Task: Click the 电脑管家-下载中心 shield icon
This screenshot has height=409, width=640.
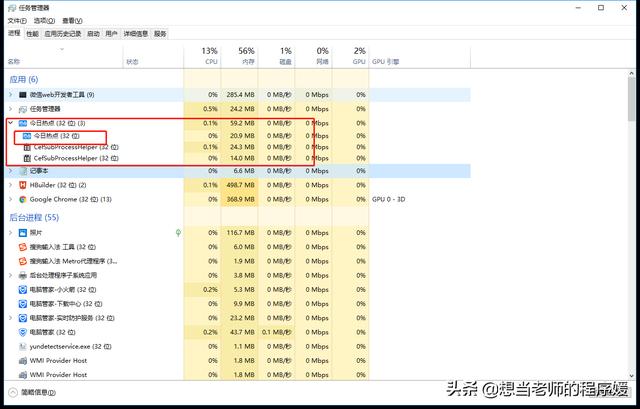Action: [x=23, y=304]
